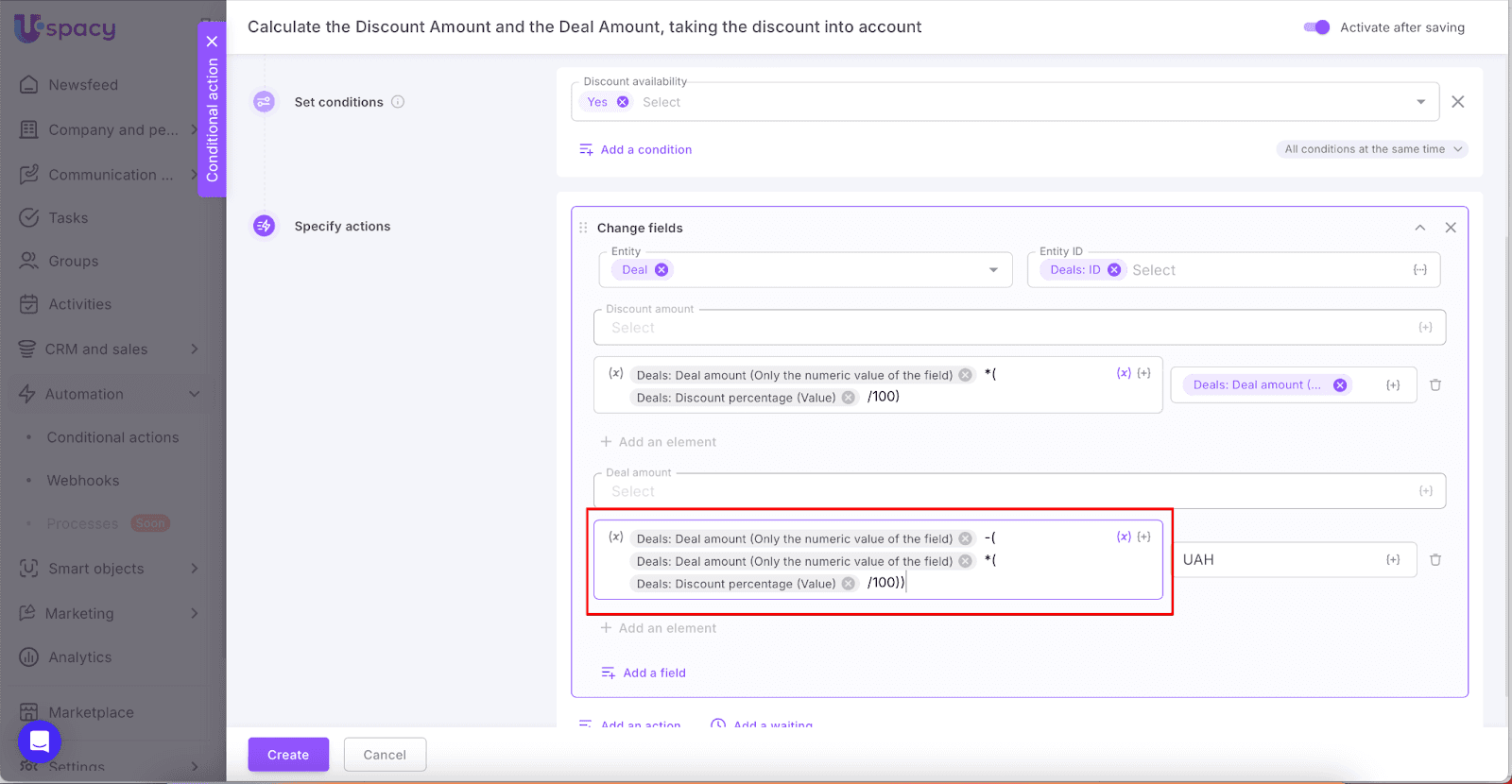Viewport: 1512px width, 784px height.
Task: Remove the Deals: ID tag
Action: point(1114,270)
